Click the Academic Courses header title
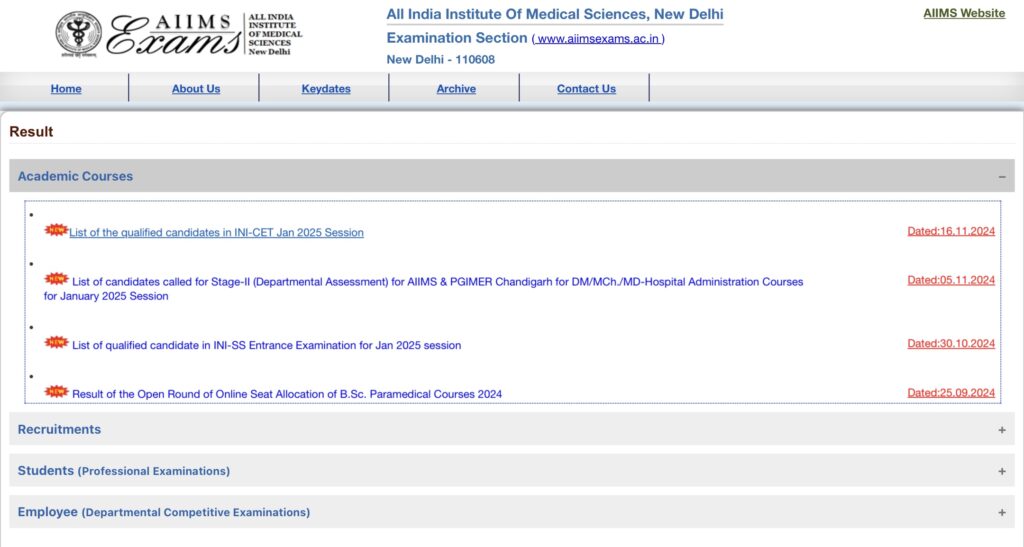Image resolution: width=1024 pixels, height=547 pixels. tap(75, 176)
